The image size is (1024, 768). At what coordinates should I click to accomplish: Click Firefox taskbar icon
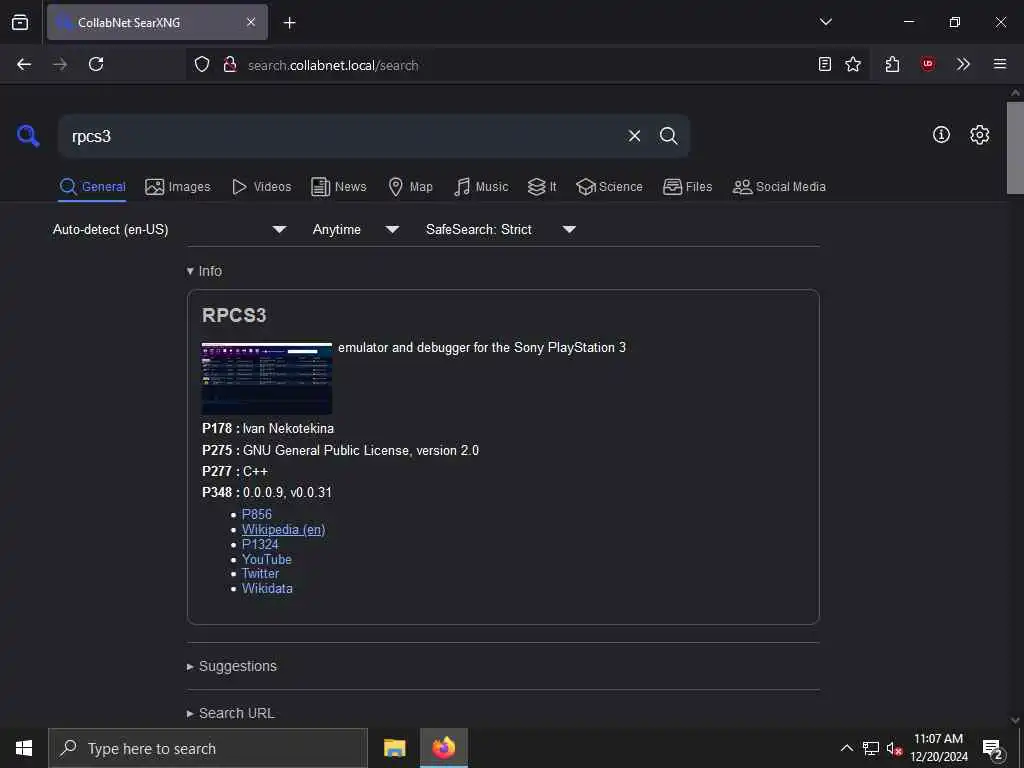tap(443, 748)
